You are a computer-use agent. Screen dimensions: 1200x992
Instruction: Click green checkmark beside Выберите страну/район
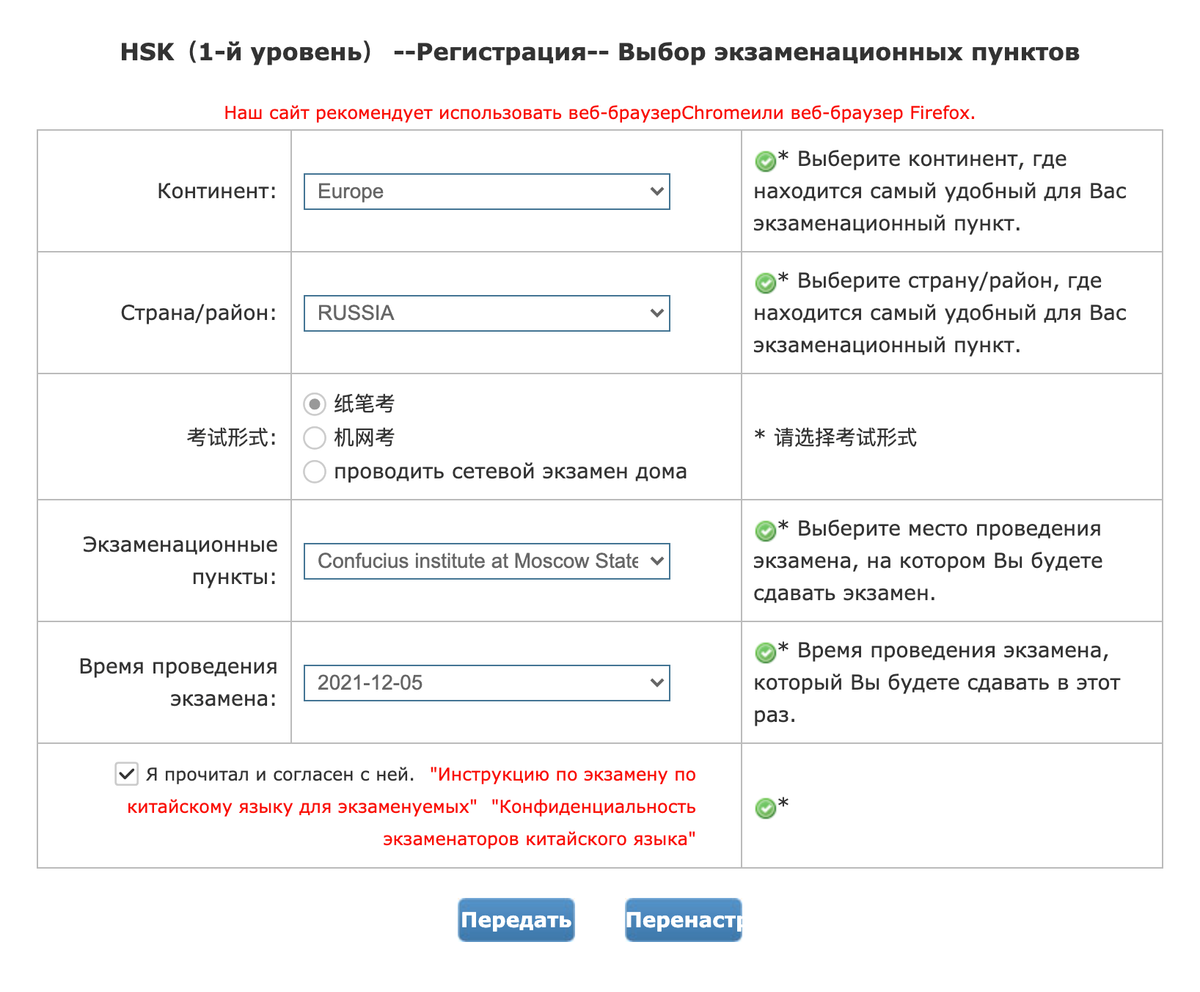point(765,283)
